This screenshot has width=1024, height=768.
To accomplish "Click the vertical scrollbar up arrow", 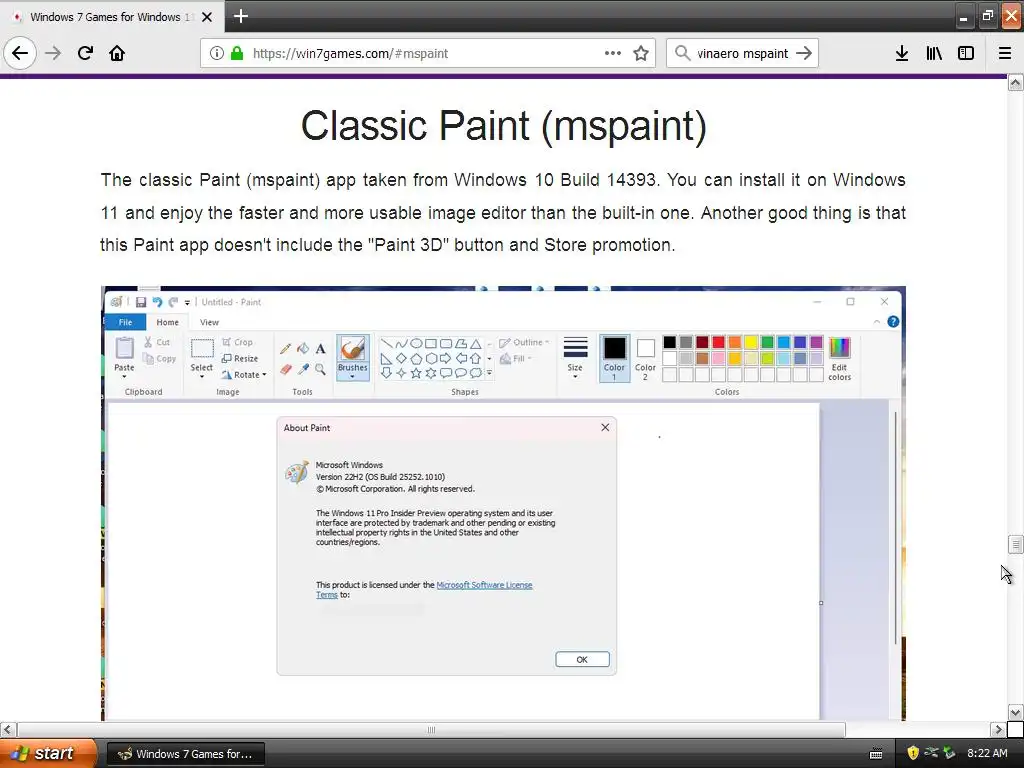I will pyautogui.click(x=1016, y=82).
